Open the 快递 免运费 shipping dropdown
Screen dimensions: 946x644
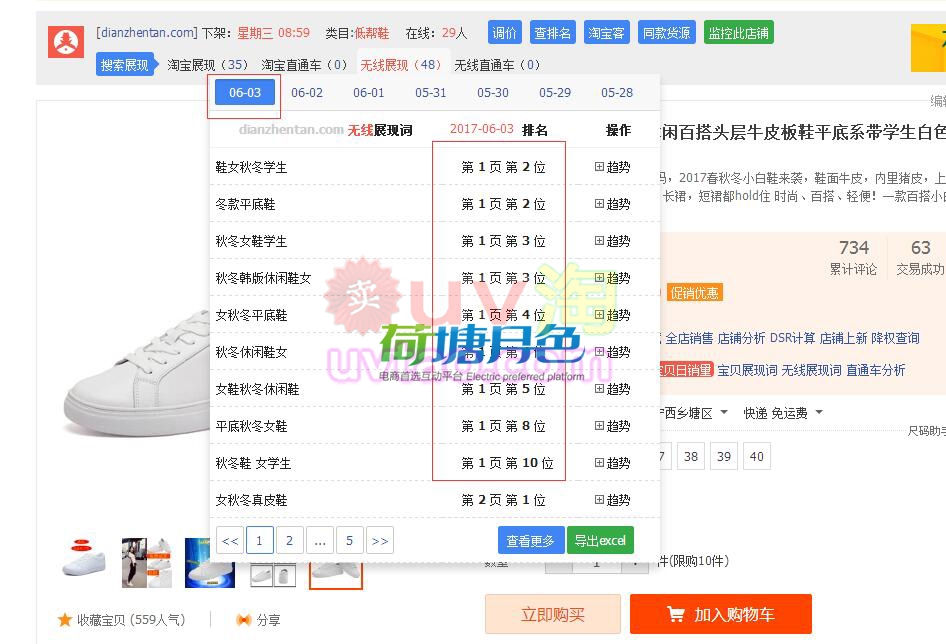pyautogui.click(x=783, y=413)
